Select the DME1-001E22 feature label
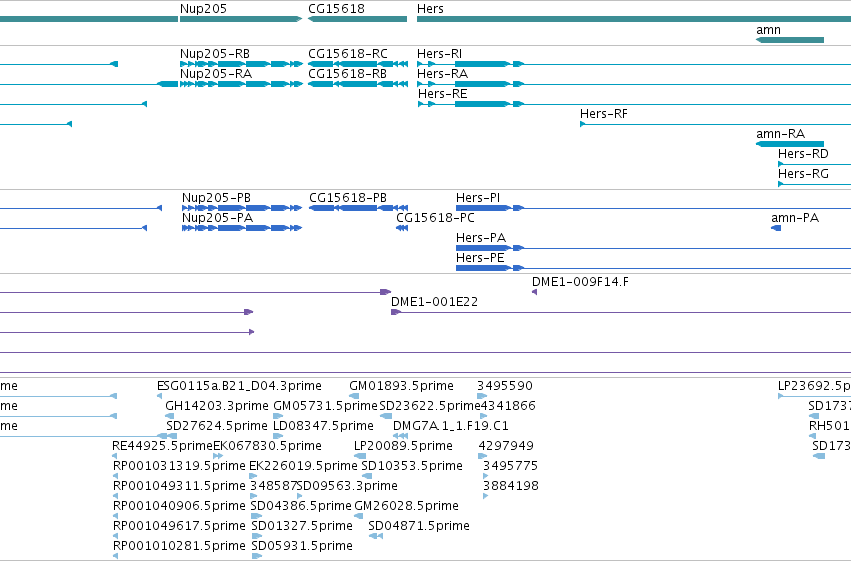Viewport: 851px width, 561px height. point(434,302)
